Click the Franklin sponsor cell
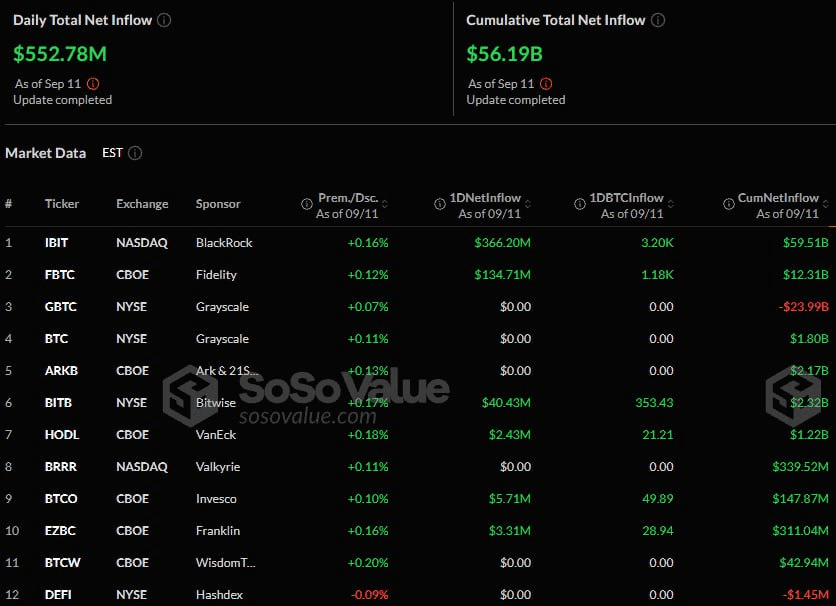This screenshot has width=836, height=606. pos(218,530)
